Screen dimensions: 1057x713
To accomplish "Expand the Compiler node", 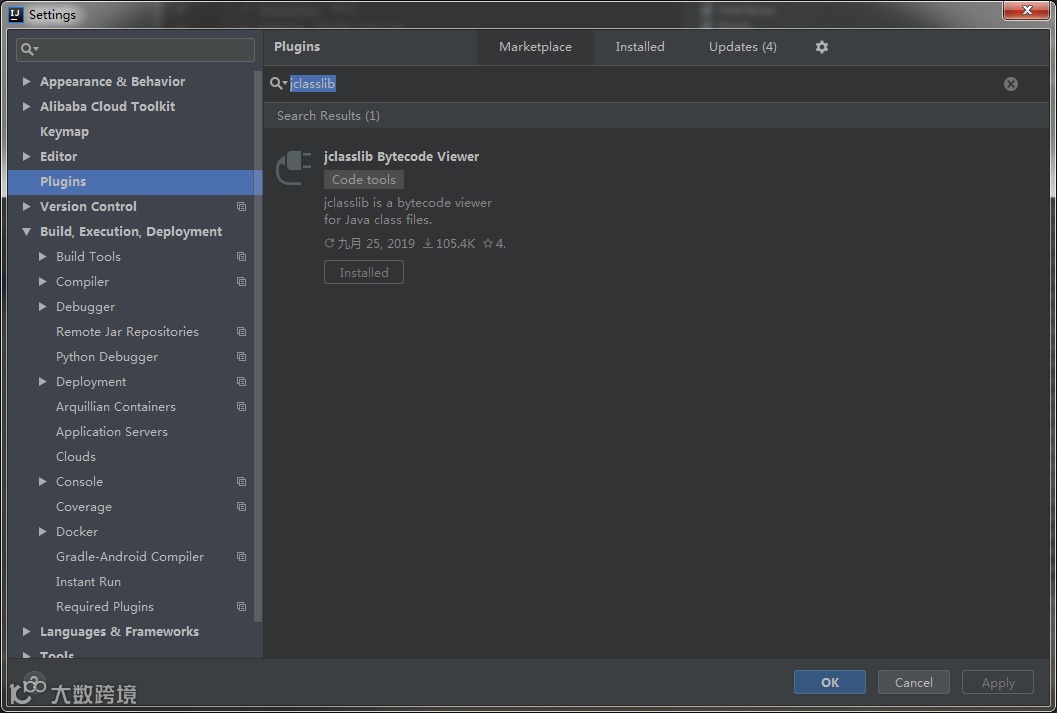I will click(42, 281).
